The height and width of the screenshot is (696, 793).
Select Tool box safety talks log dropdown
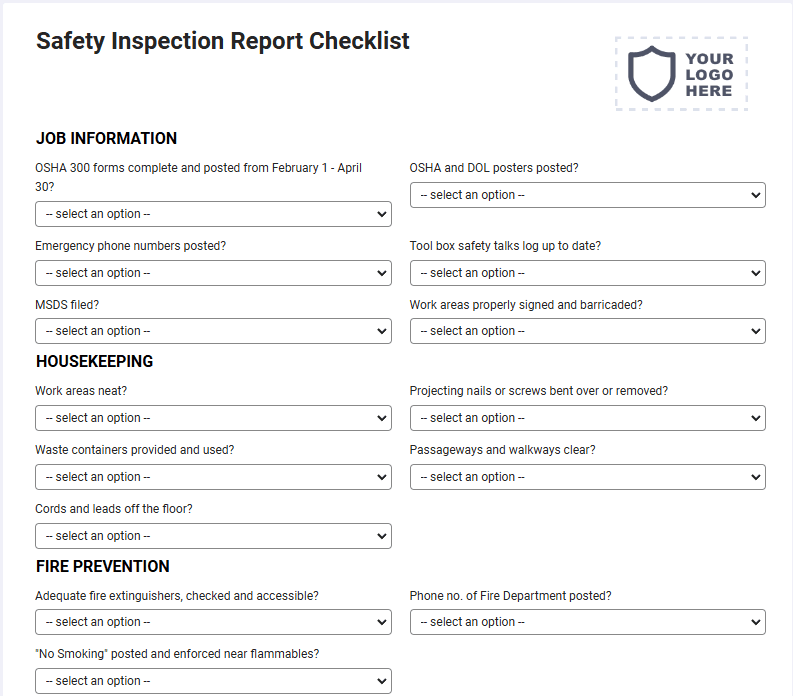coord(588,273)
